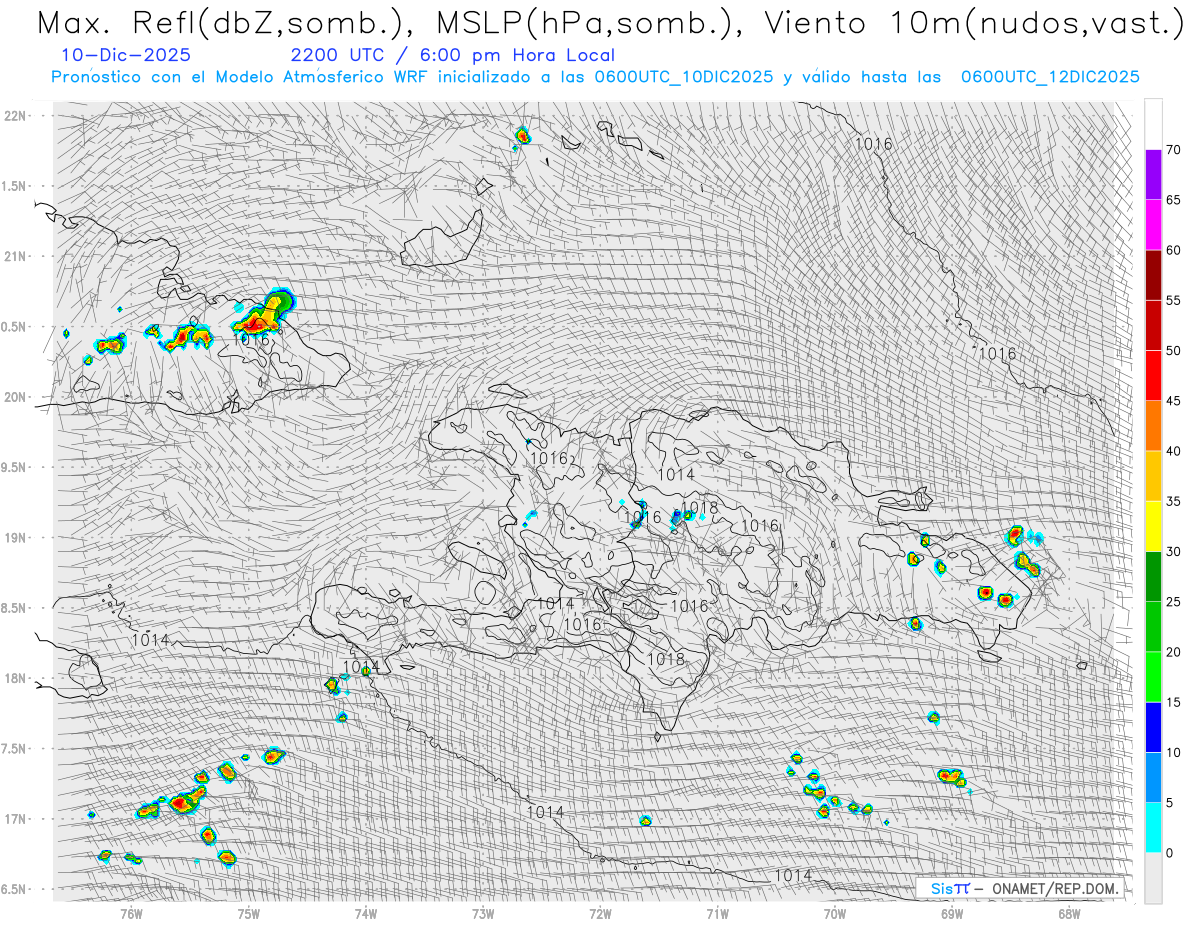Click the '72W' longitude label
1200x927 pixels.
(600, 913)
